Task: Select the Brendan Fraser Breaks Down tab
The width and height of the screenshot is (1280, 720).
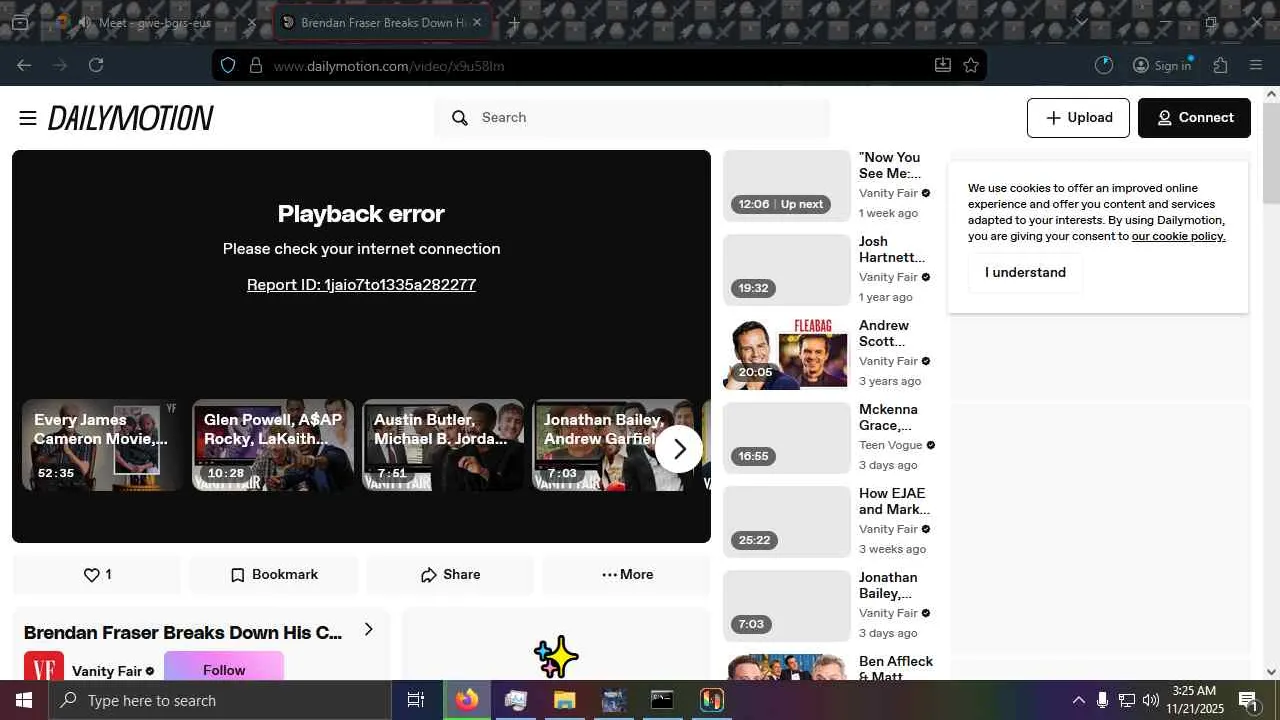Action: click(x=382, y=22)
